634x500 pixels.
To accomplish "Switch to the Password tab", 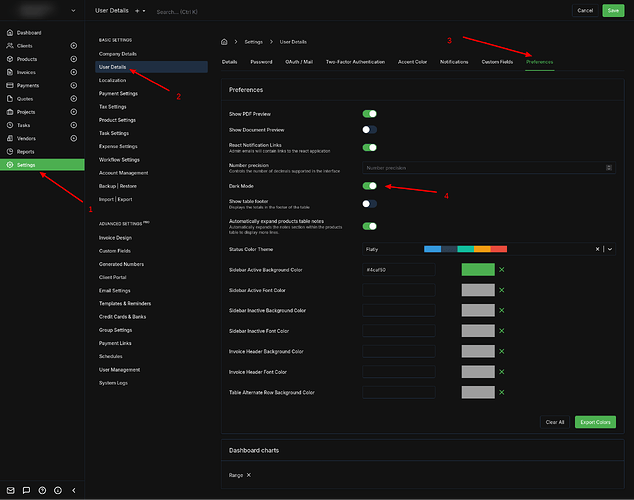I will (261, 62).
